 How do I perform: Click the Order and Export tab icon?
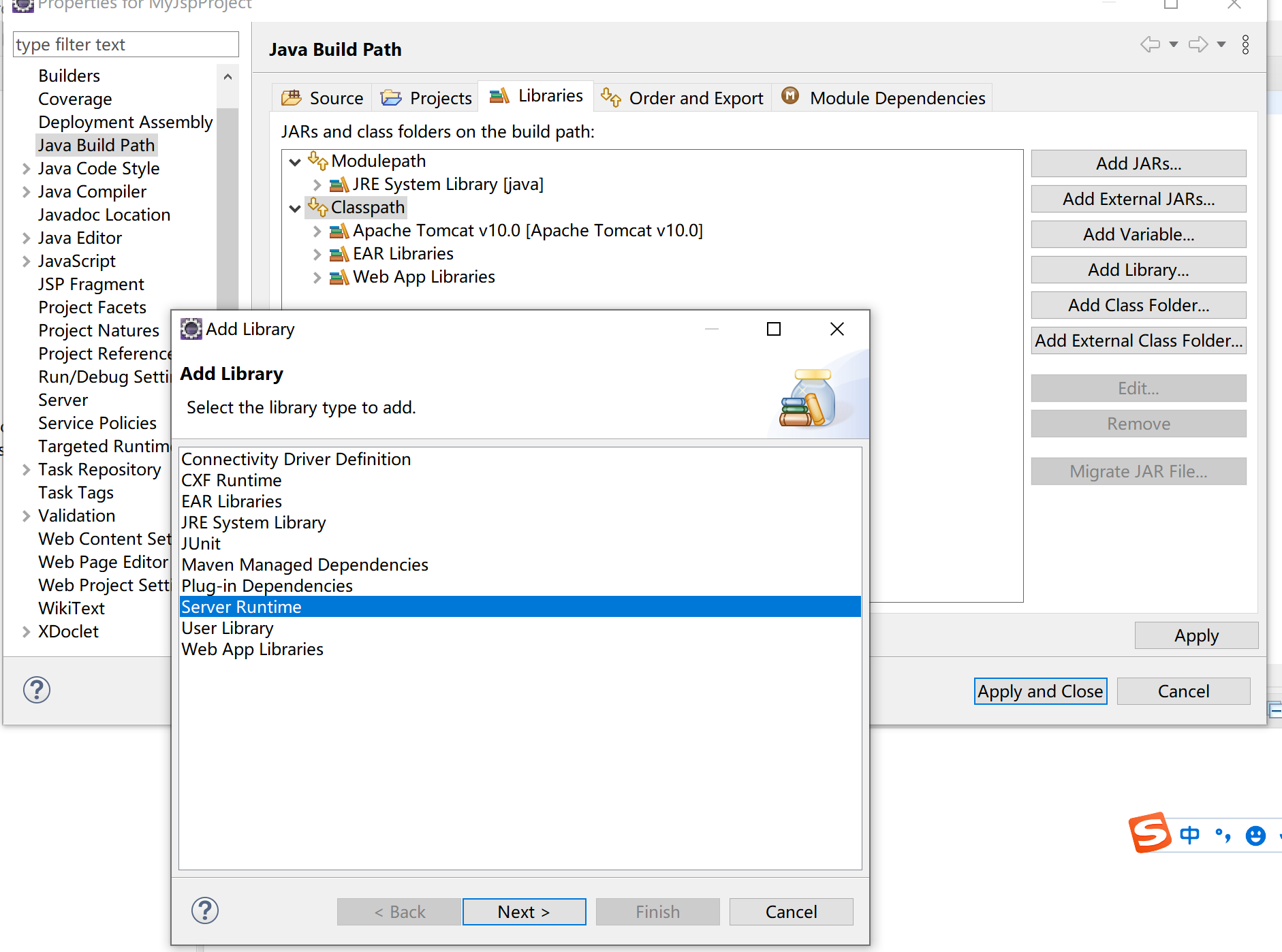(x=612, y=97)
